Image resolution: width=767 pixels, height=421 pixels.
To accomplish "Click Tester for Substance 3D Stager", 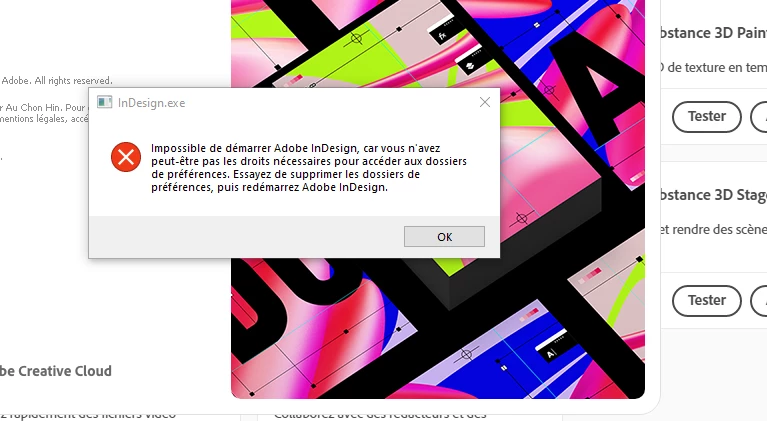I will click(x=706, y=300).
